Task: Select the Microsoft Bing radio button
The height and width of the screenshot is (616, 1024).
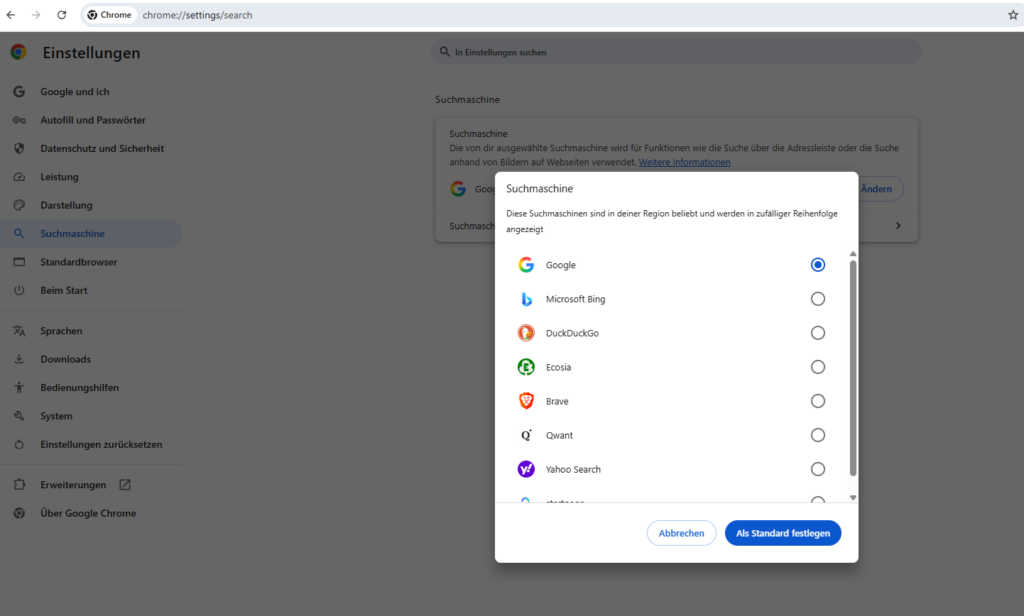Action: [818, 299]
